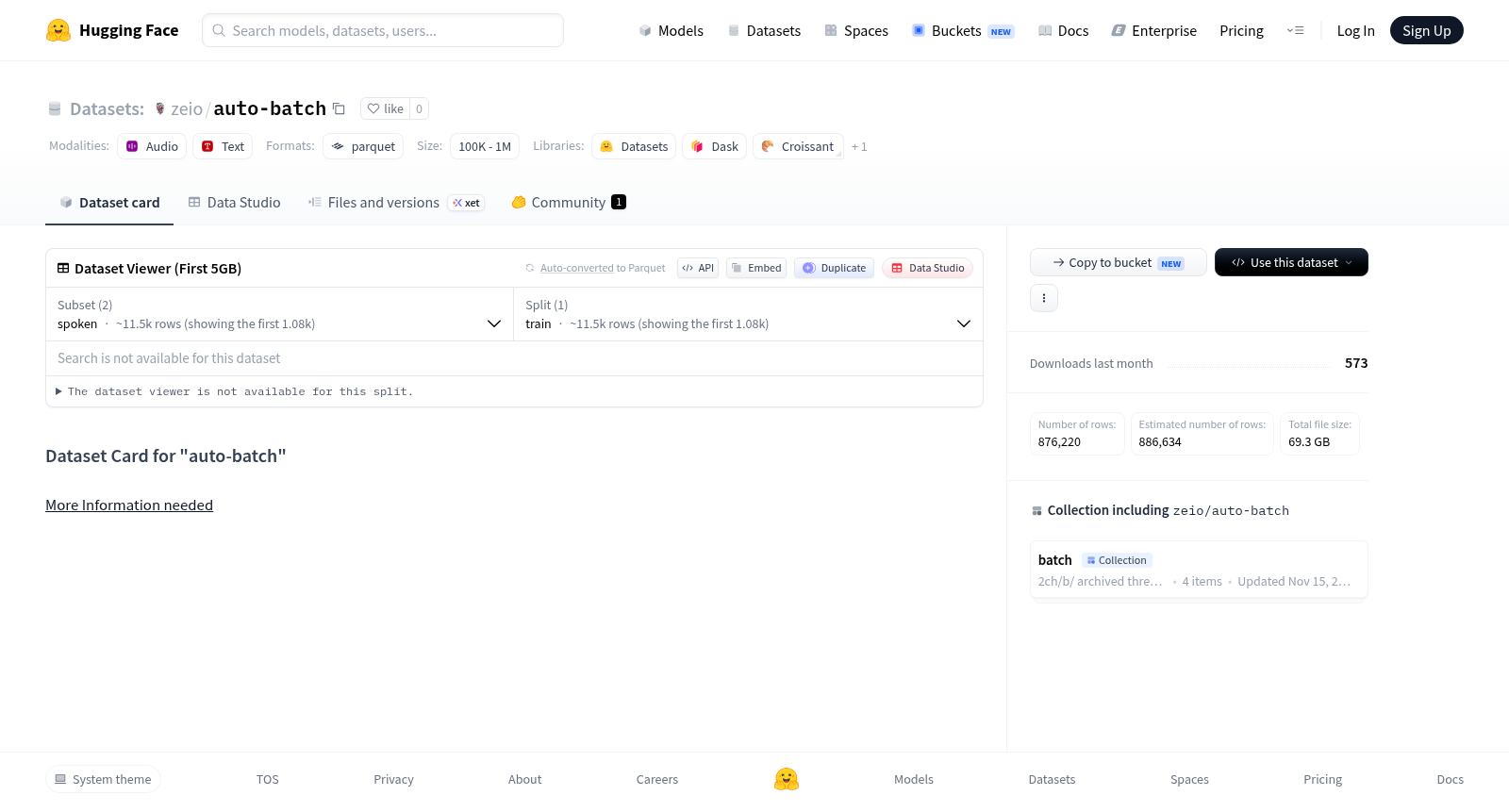The height and width of the screenshot is (812, 1509).
Task: Click the Embed button
Action: click(x=756, y=268)
